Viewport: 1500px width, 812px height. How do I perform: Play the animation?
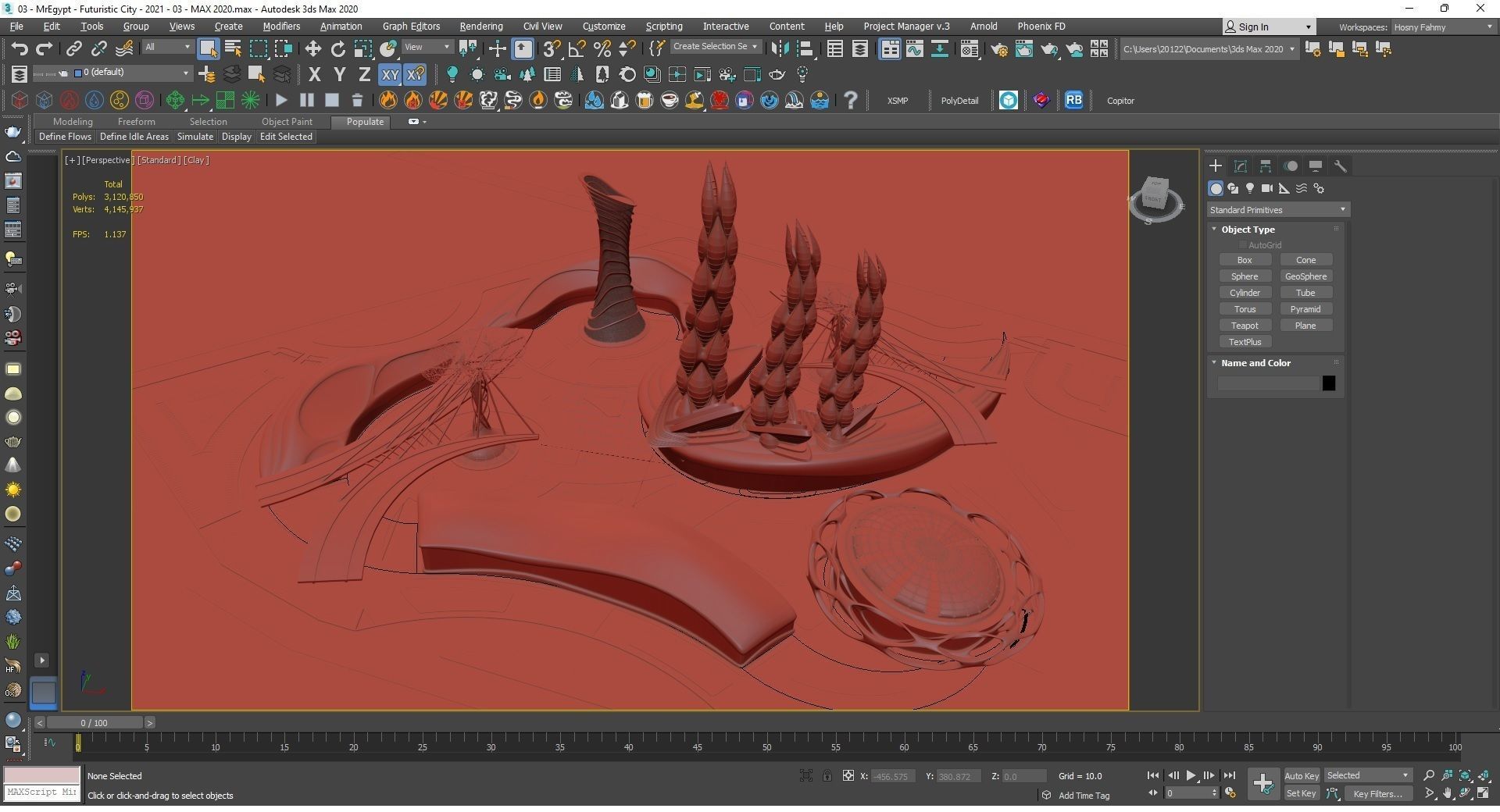click(x=1191, y=775)
